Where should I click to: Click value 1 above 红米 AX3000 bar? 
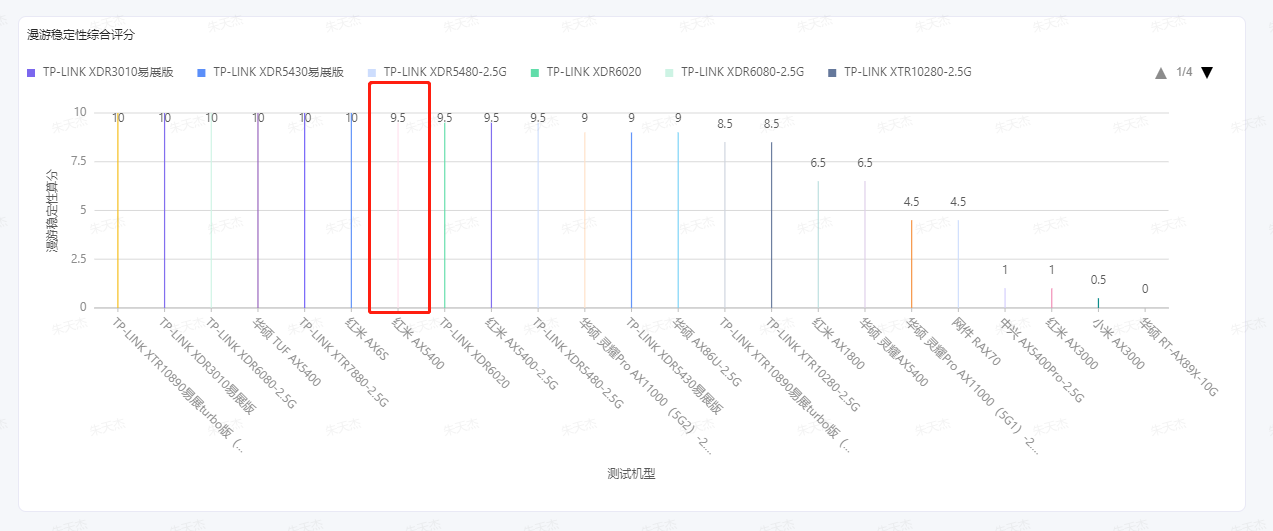coord(1051,270)
